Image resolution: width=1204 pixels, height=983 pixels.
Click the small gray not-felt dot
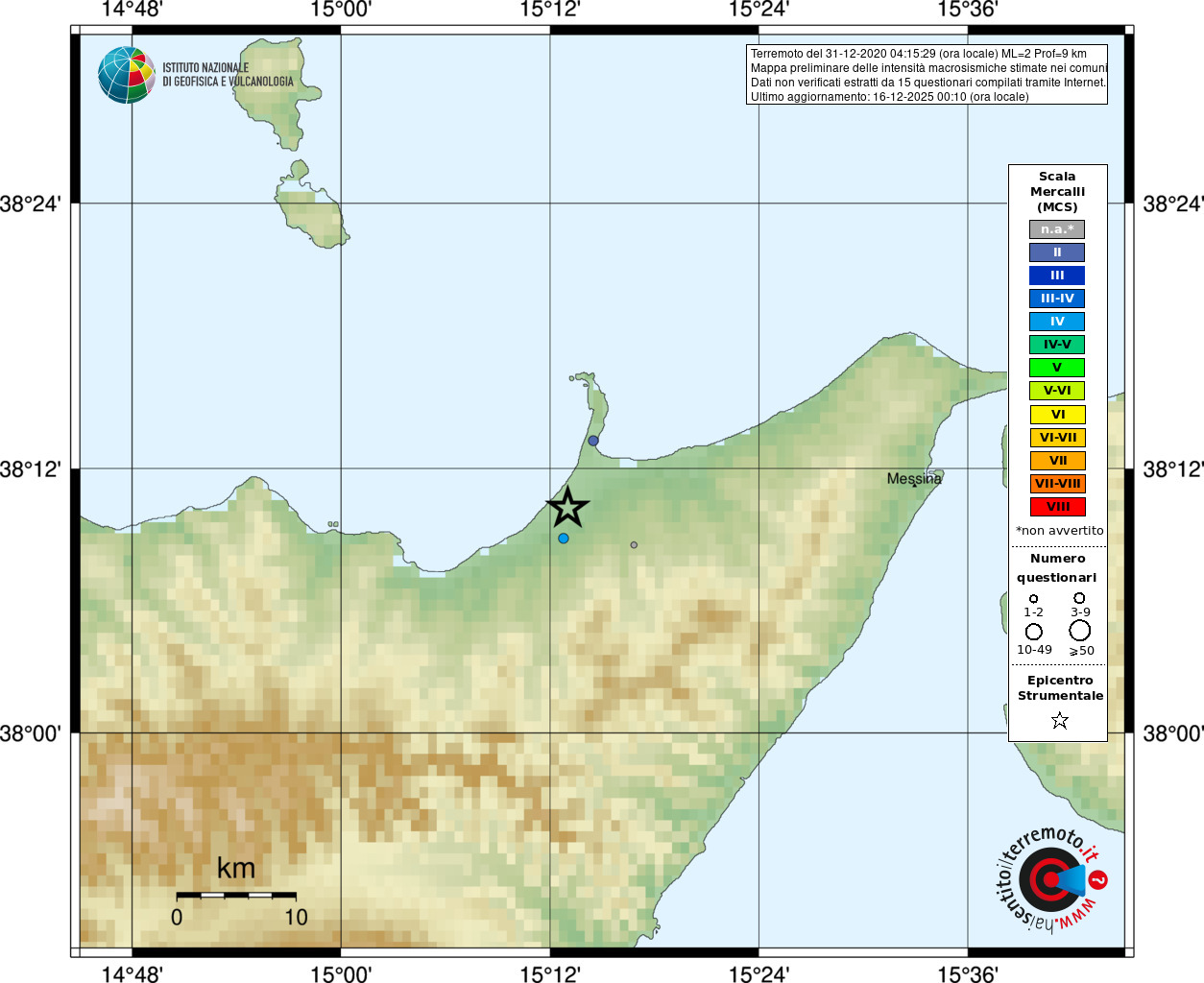634,545
